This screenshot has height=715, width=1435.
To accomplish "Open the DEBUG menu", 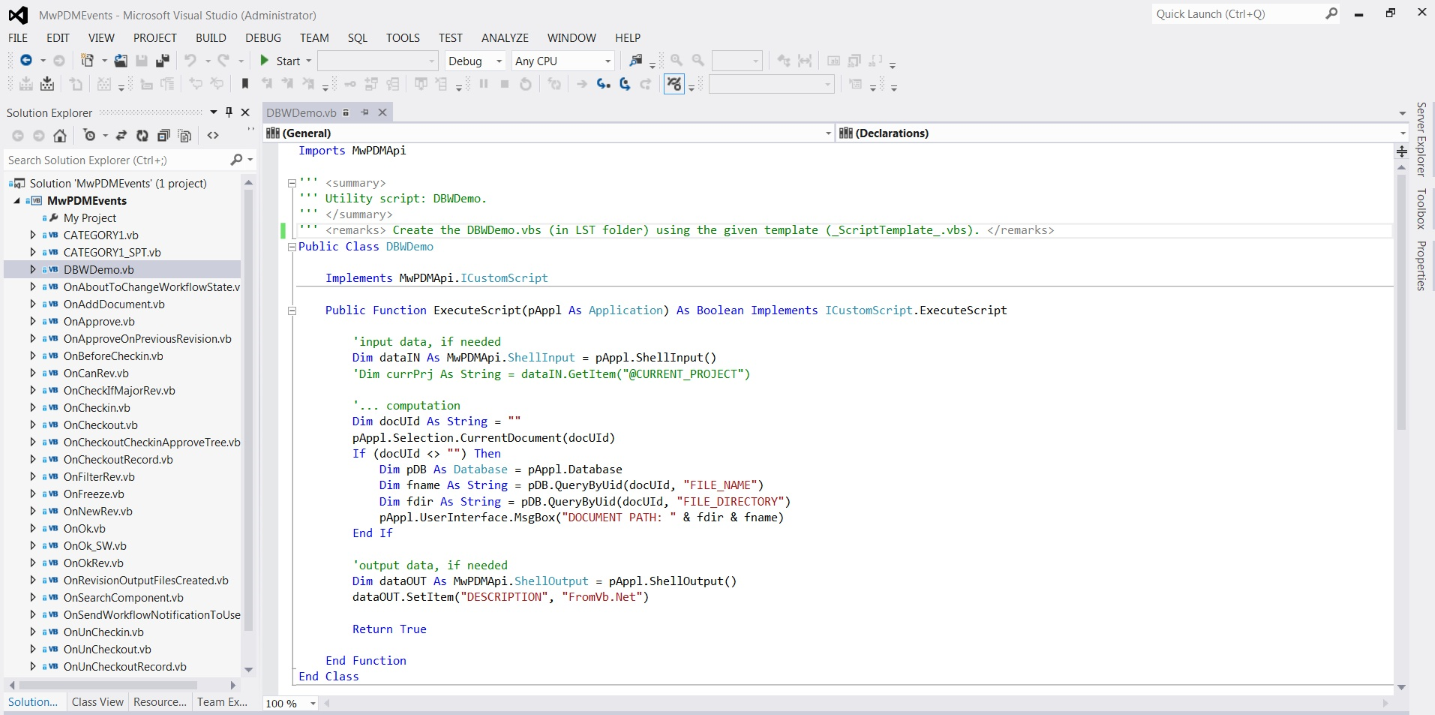I will pos(263,38).
